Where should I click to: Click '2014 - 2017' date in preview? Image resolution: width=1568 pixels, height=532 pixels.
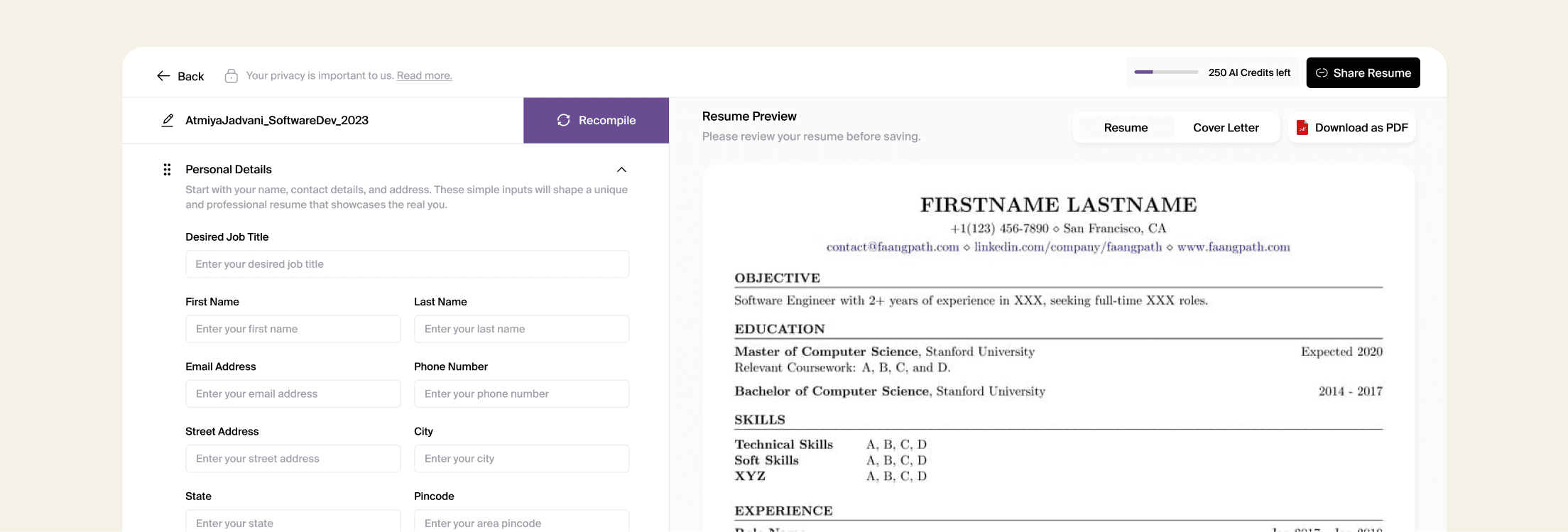point(1350,391)
